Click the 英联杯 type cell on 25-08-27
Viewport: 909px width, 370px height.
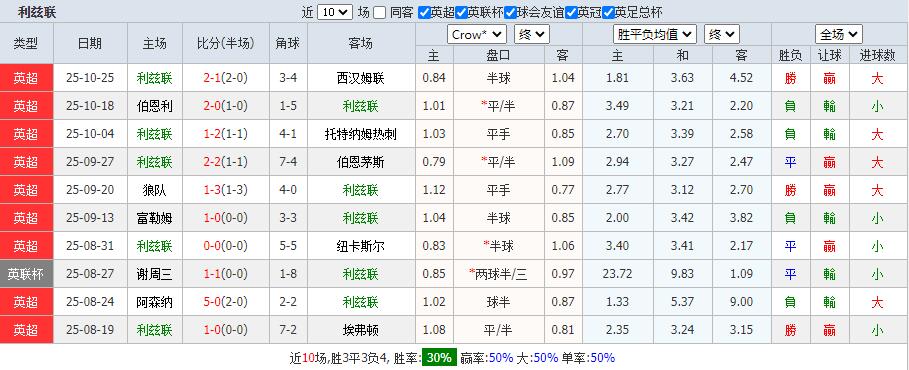click(26, 274)
